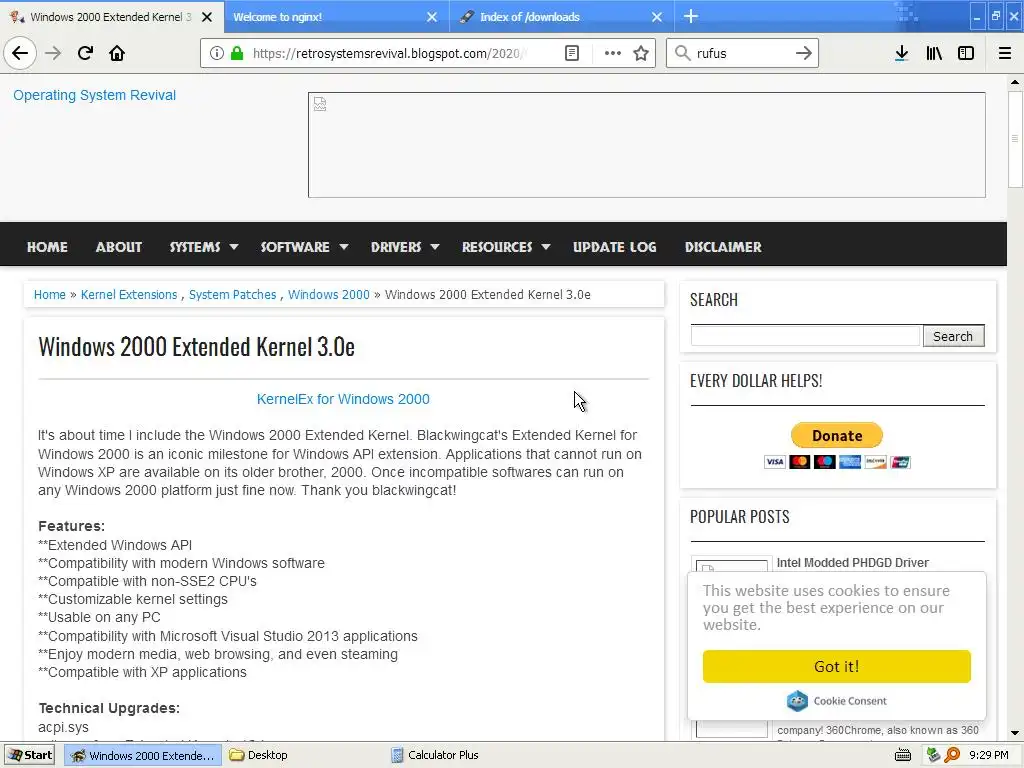
Task: Switch to Calculator Plus on taskbar
Action: click(435, 755)
